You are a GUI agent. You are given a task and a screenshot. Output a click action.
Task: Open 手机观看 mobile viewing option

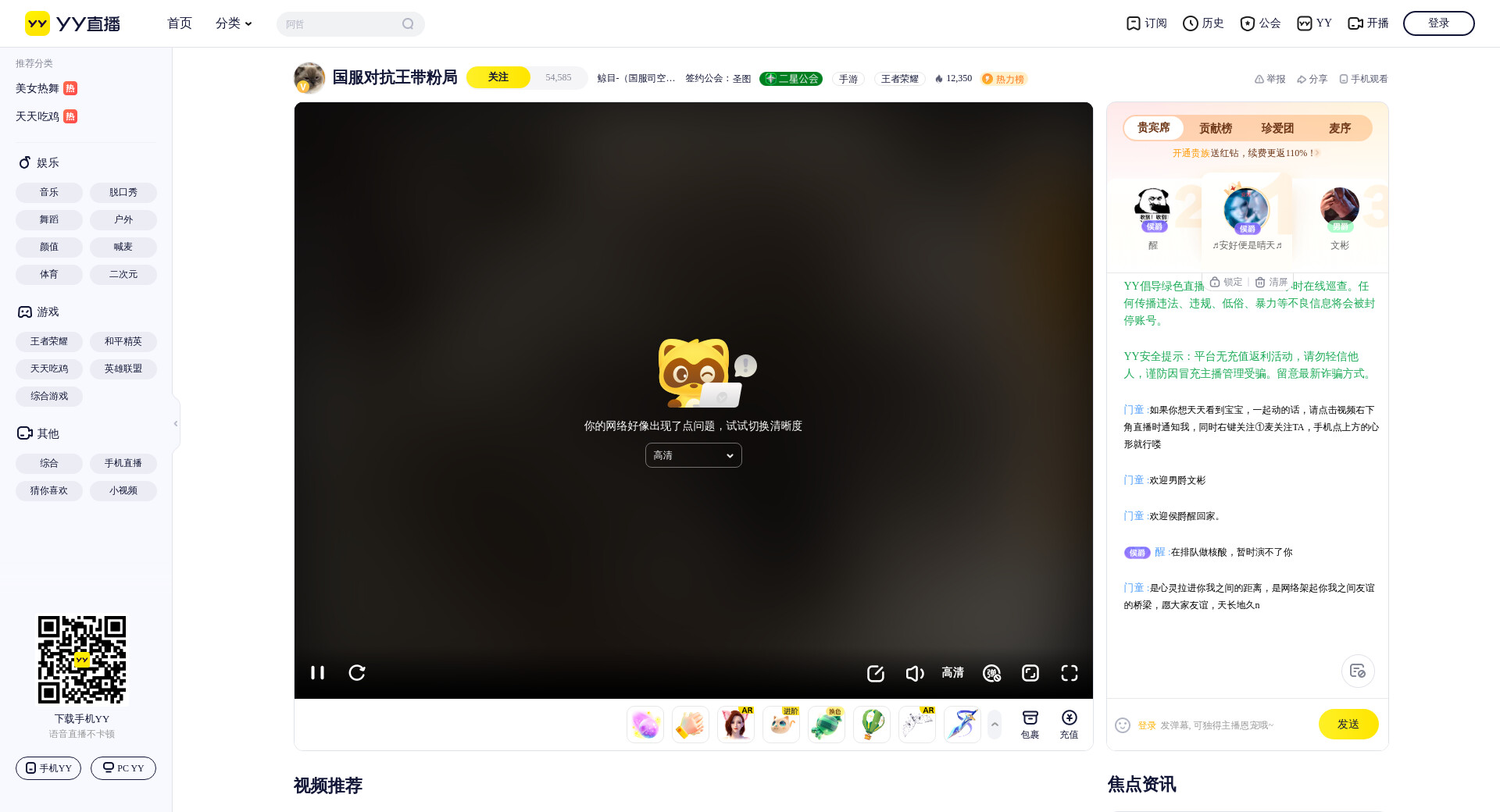point(1363,79)
